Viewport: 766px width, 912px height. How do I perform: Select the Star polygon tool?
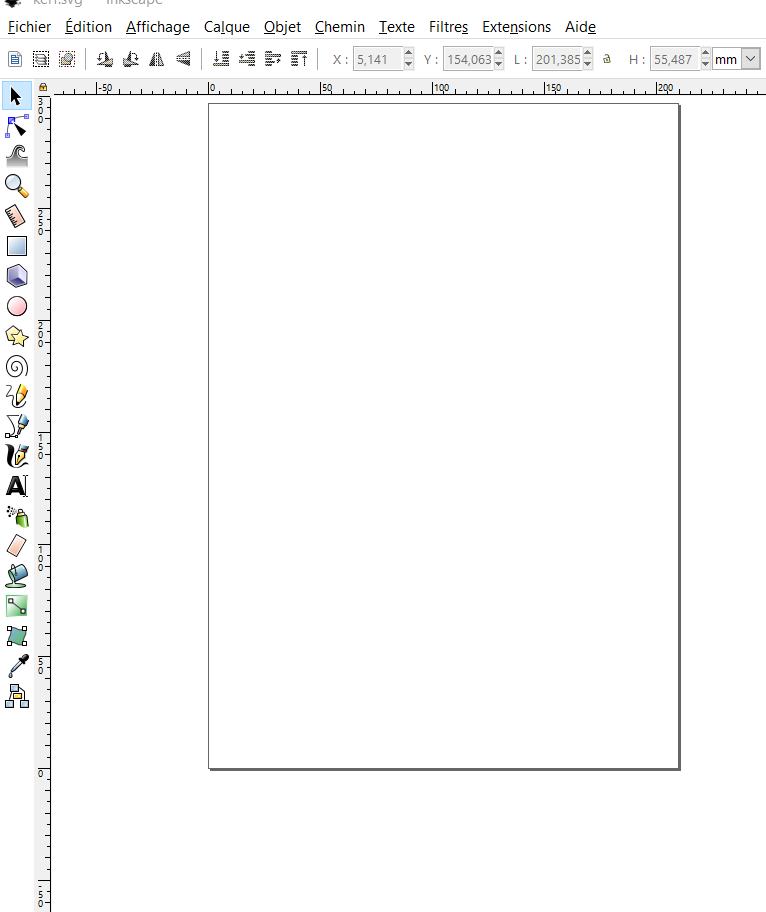click(16, 336)
